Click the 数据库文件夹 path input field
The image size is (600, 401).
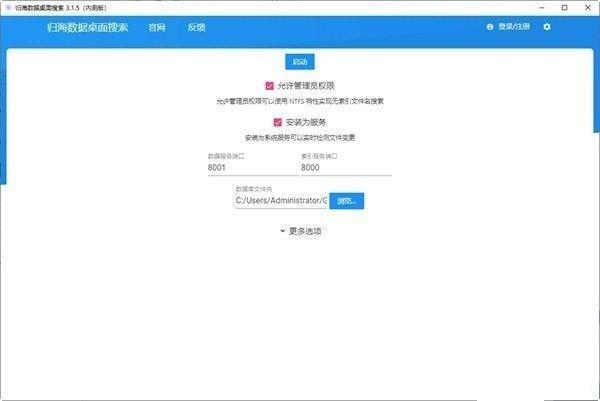(x=281, y=200)
